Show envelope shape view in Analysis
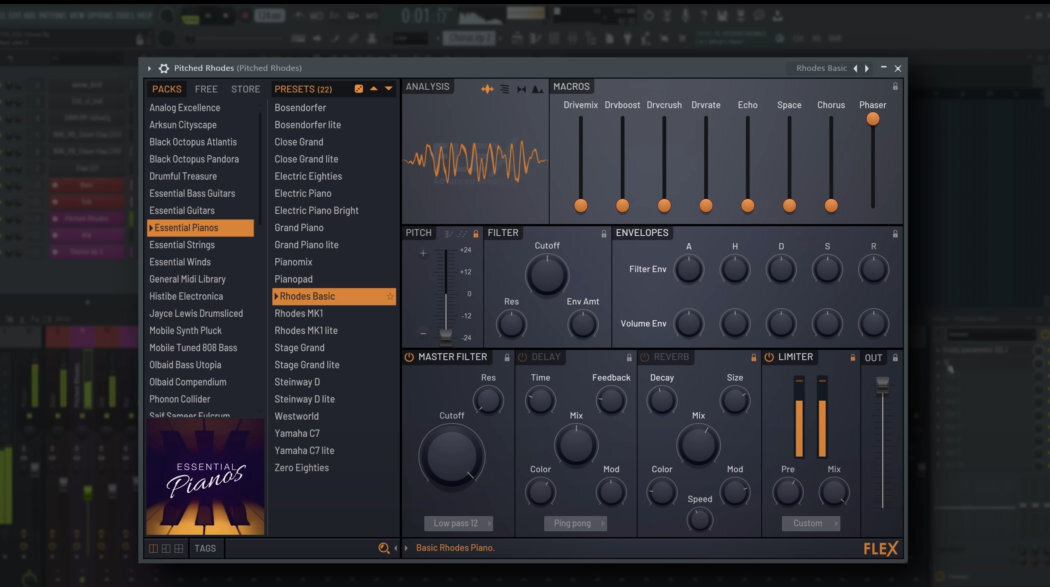Viewport: 1050px width, 587px height. pos(537,89)
